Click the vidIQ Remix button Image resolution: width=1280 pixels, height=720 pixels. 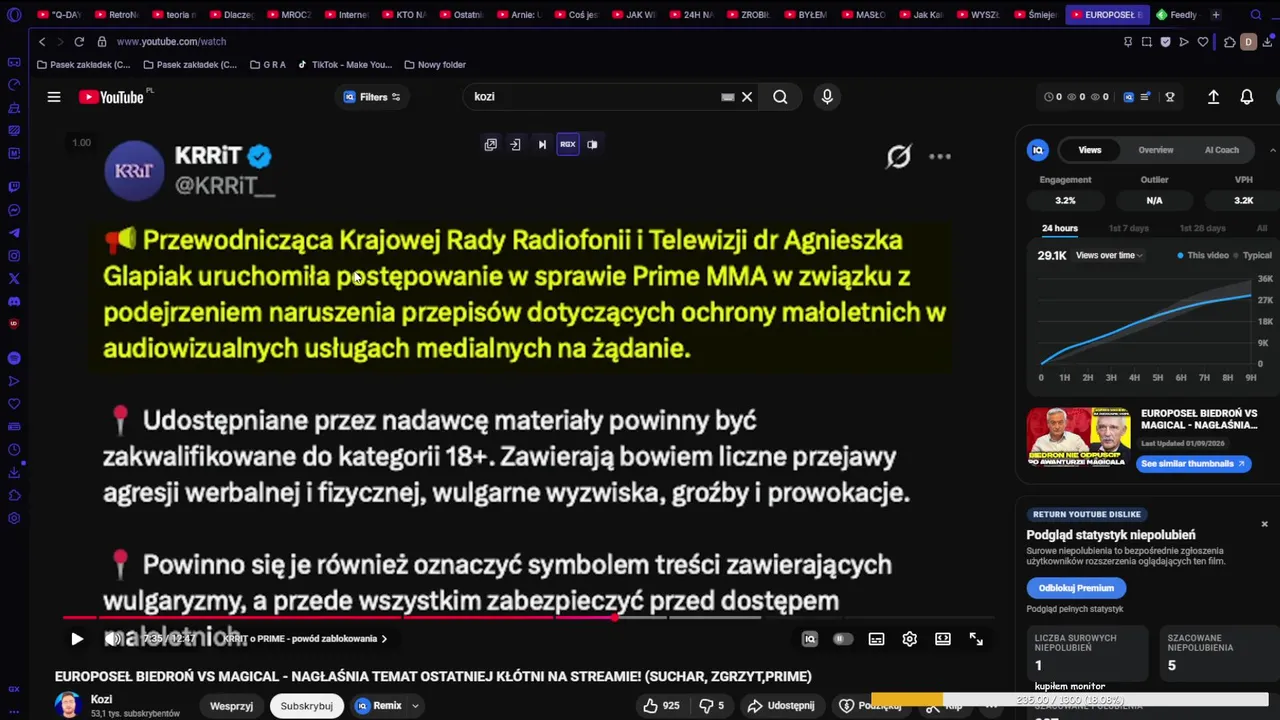click(379, 706)
